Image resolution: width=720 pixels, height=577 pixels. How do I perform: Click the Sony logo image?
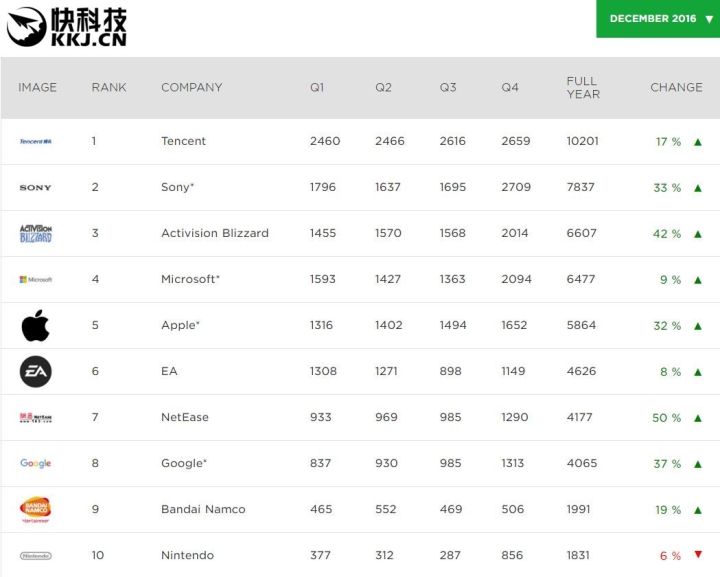35,187
